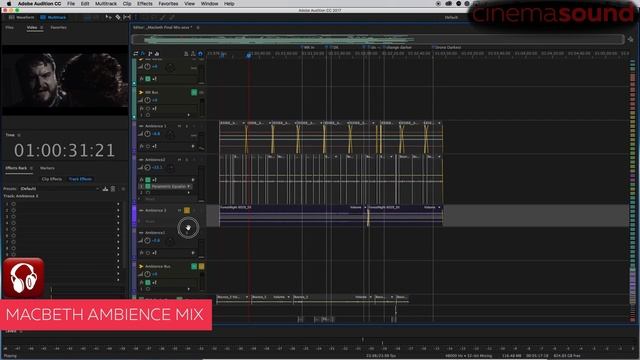Select the Move tool in the toolbar
The height and width of the screenshot is (360, 640).
click(x=108, y=18)
